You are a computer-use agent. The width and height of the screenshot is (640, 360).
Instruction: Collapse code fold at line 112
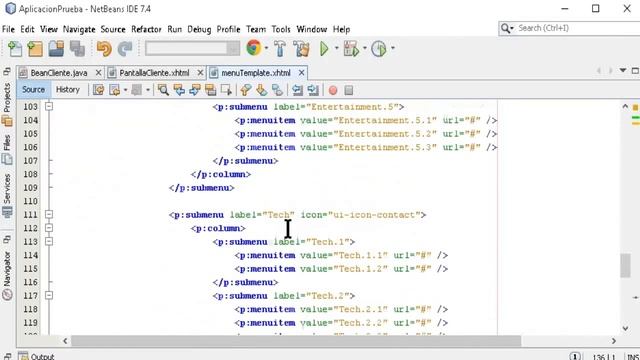pyautogui.click(x=49, y=228)
